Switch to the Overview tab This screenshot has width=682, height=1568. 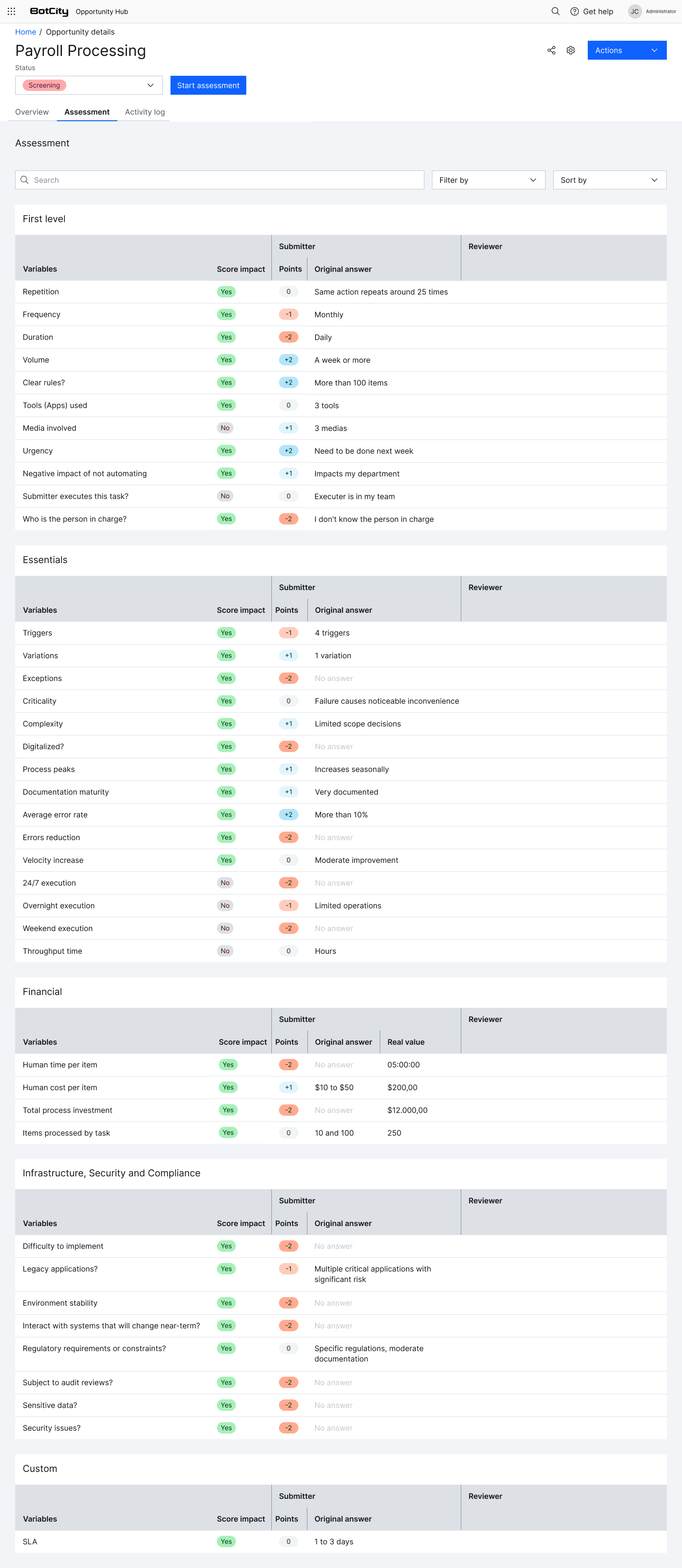point(32,112)
